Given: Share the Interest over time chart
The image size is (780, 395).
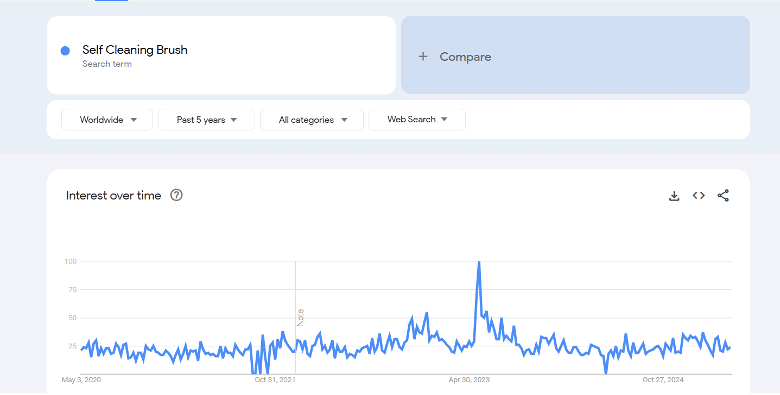Looking at the screenshot, I should coord(723,196).
